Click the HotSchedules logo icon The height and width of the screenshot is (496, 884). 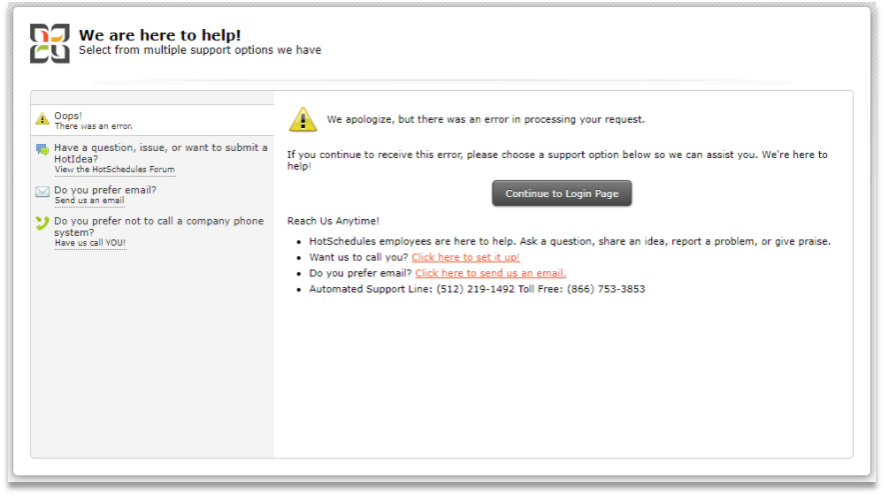pyautogui.click(x=50, y=43)
